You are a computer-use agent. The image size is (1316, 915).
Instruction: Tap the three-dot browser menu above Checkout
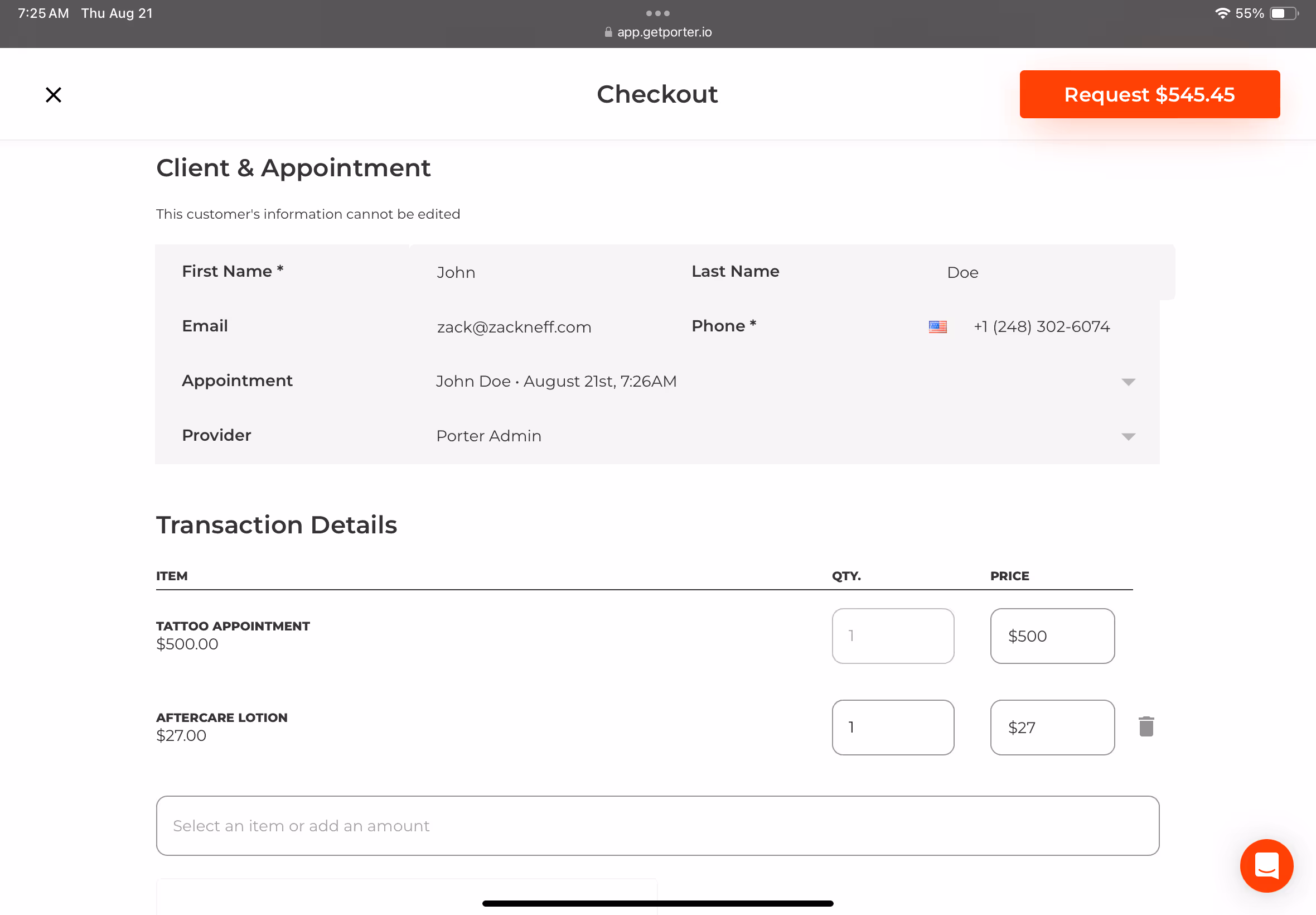pyautogui.click(x=657, y=13)
